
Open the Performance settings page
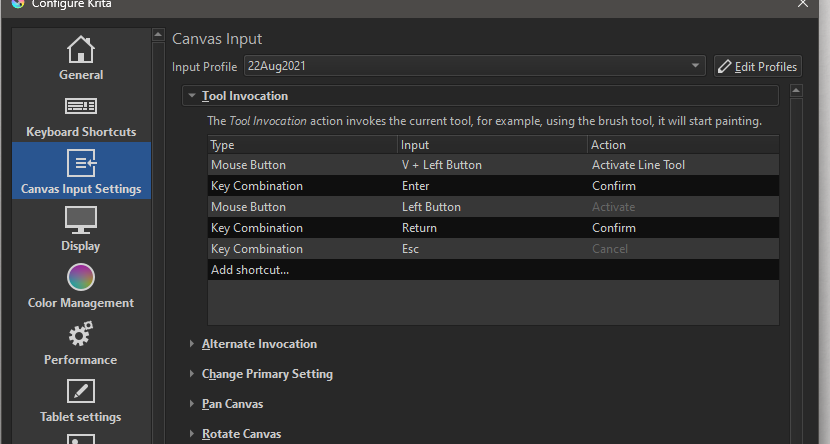pyautogui.click(x=81, y=342)
